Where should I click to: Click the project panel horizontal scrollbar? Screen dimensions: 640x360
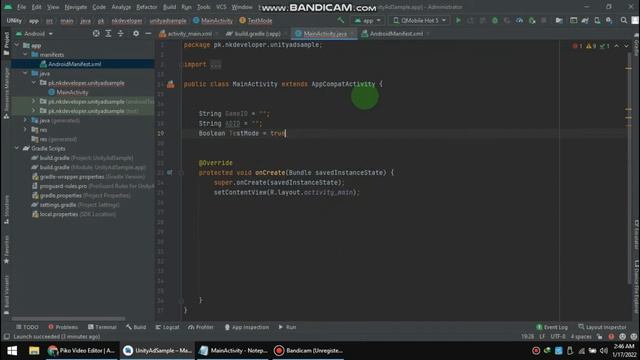[x=69, y=318]
